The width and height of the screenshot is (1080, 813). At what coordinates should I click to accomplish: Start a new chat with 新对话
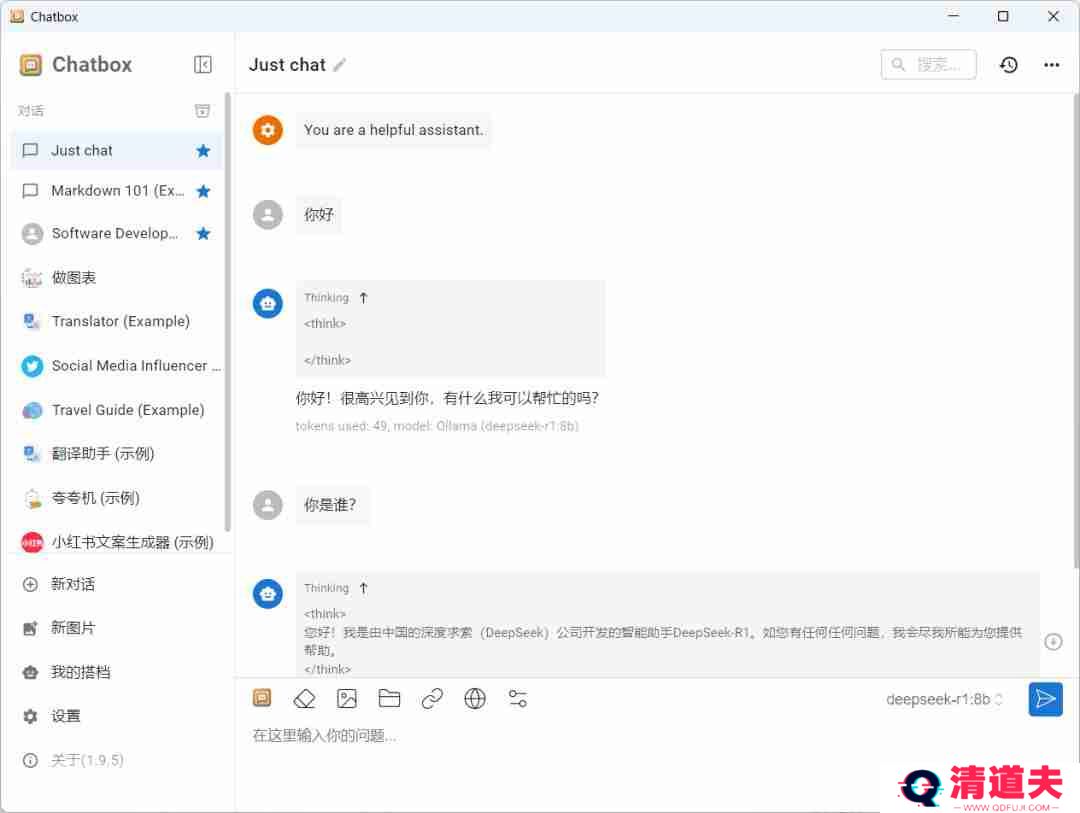coord(116,584)
